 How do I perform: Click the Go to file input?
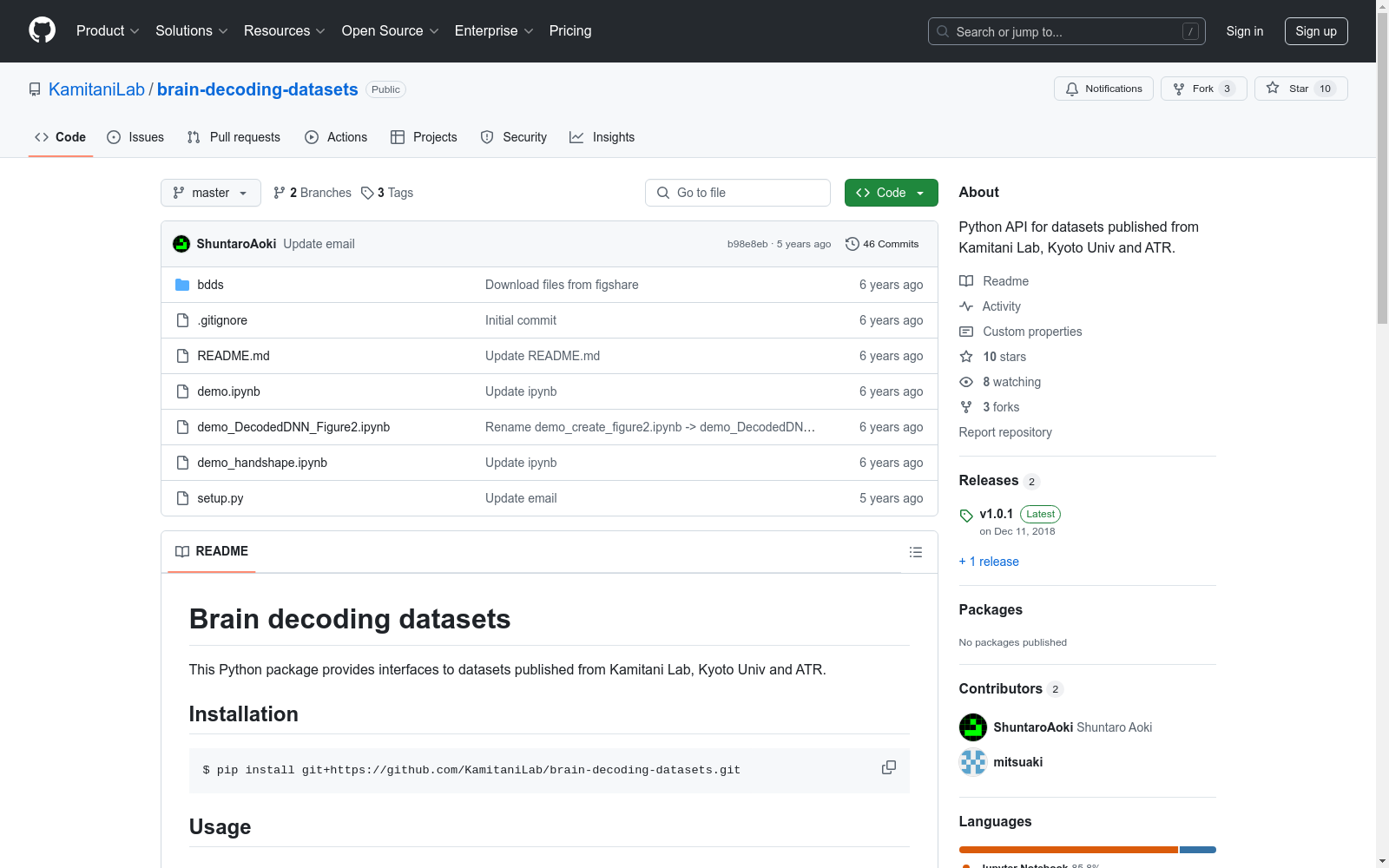pyautogui.click(x=738, y=193)
